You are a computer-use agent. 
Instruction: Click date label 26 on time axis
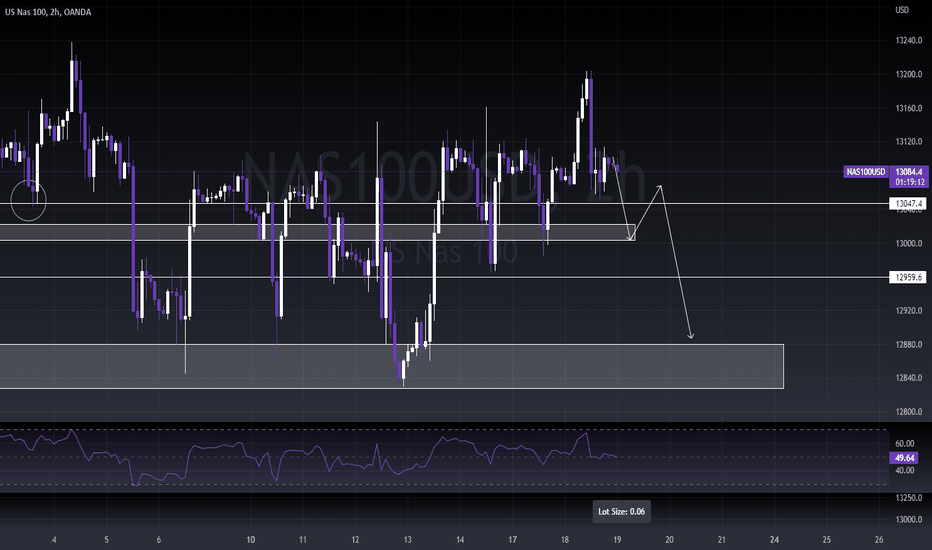[x=879, y=540]
